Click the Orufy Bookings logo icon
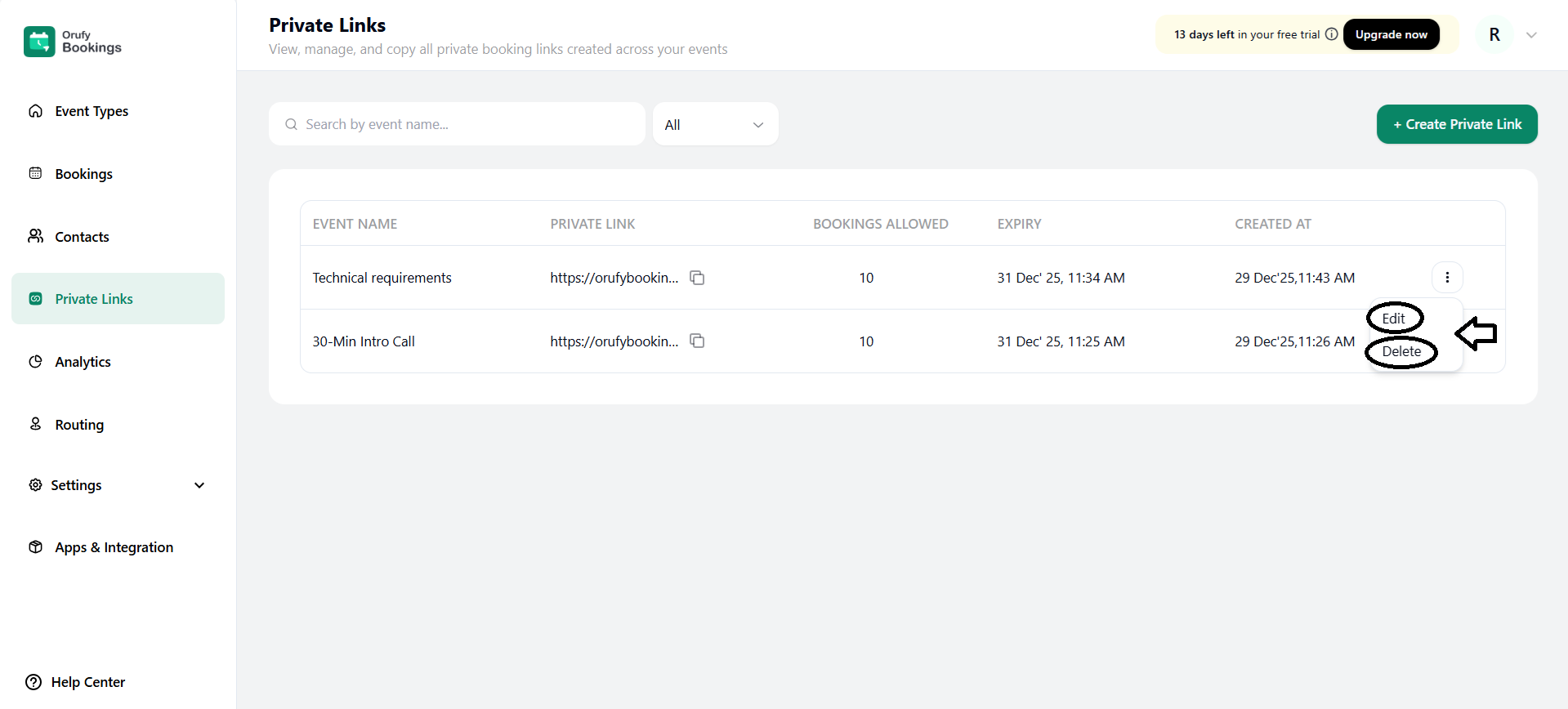This screenshot has width=1568, height=709. [x=39, y=42]
